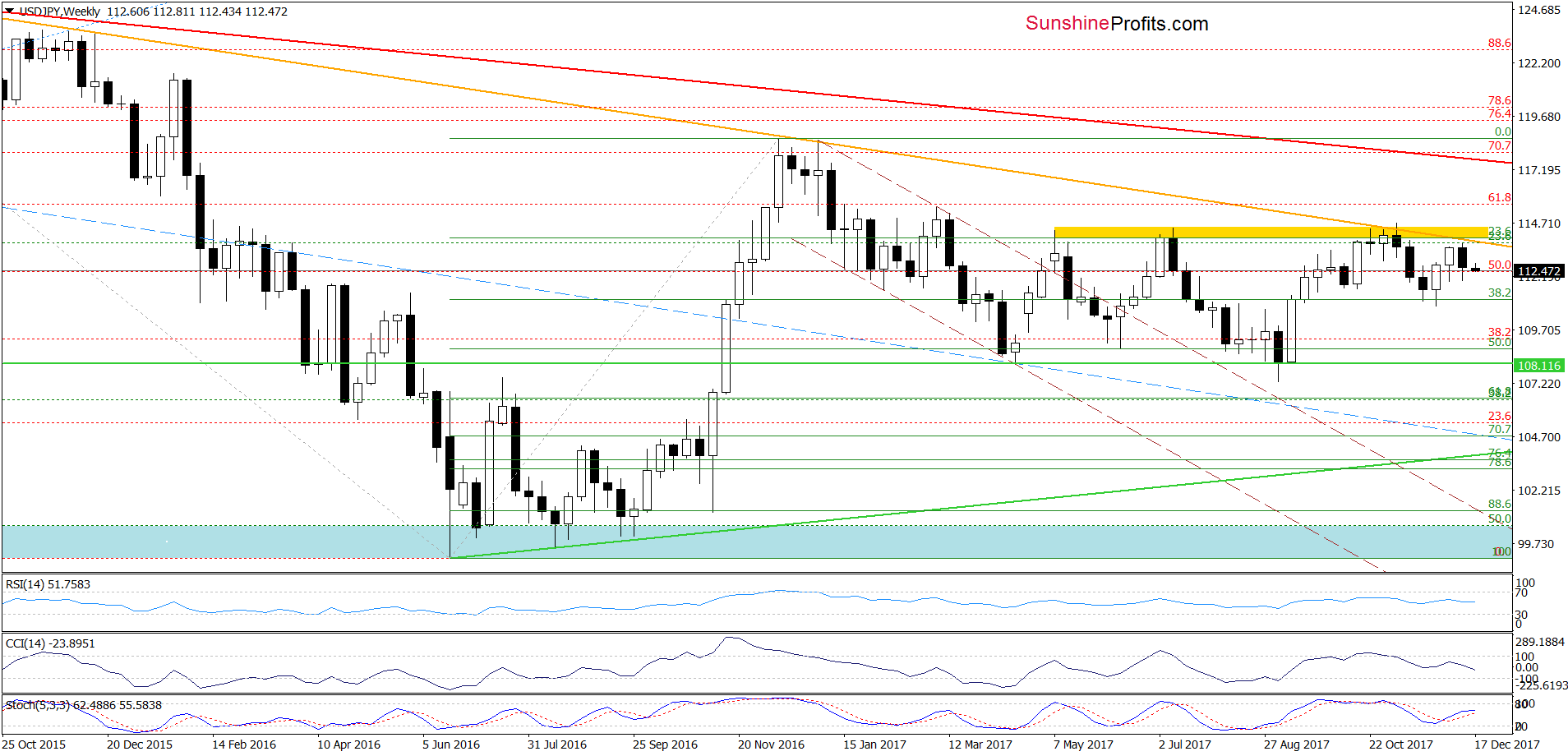Click the 107.220 price axis label
This screenshot has width=1568, height=756.
point(1538,384)
